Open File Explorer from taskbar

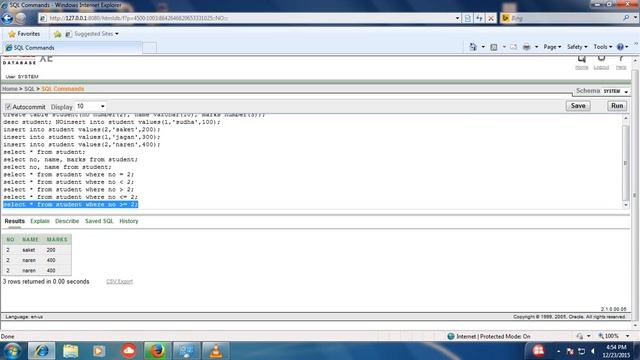pyautogui.click(x=70, y=351)
